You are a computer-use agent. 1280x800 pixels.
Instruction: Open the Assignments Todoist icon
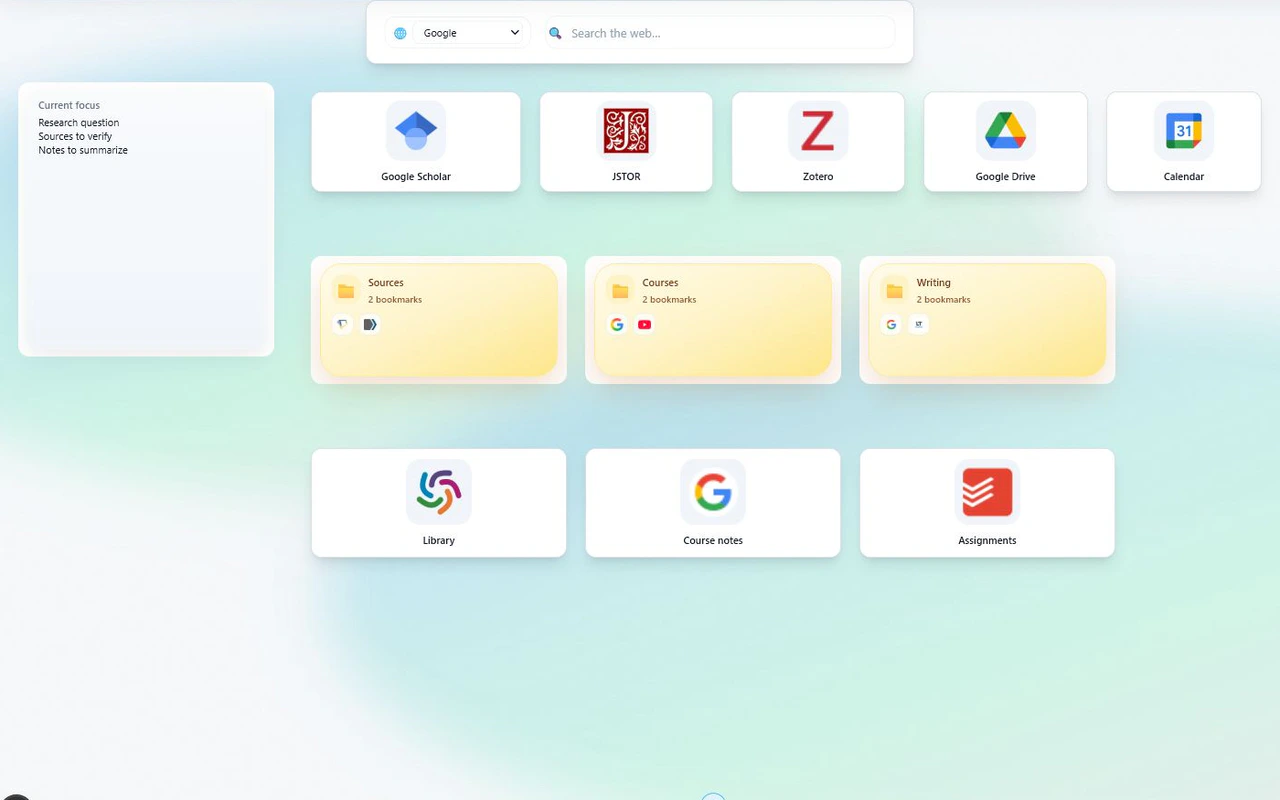point(987,492)
